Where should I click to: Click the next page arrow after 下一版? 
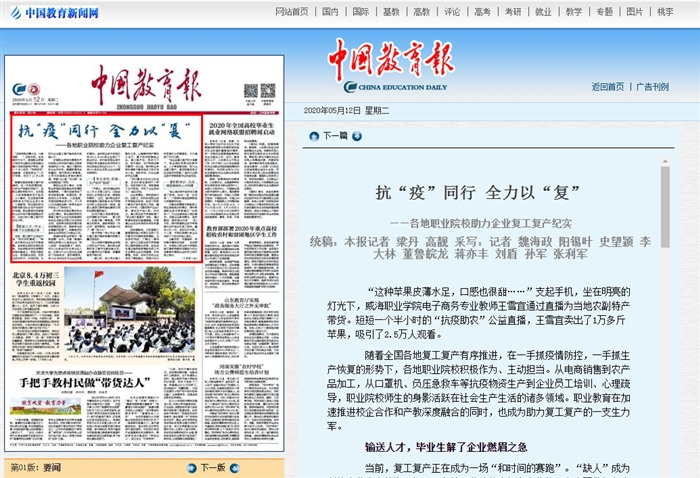(x=234, y=468)
